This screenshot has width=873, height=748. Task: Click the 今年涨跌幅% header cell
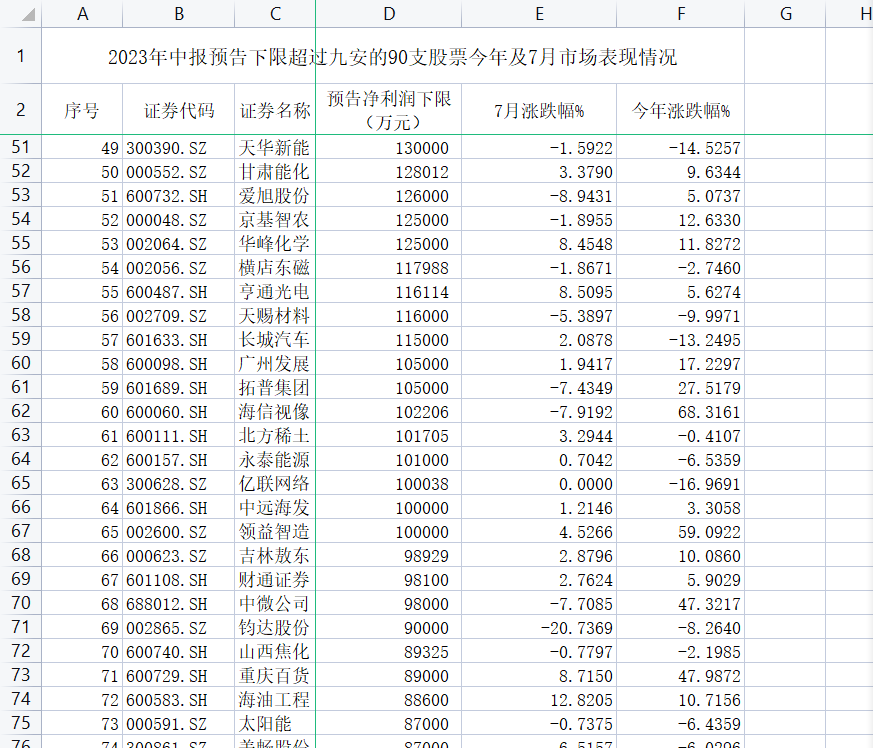click(x=680, y=110)
